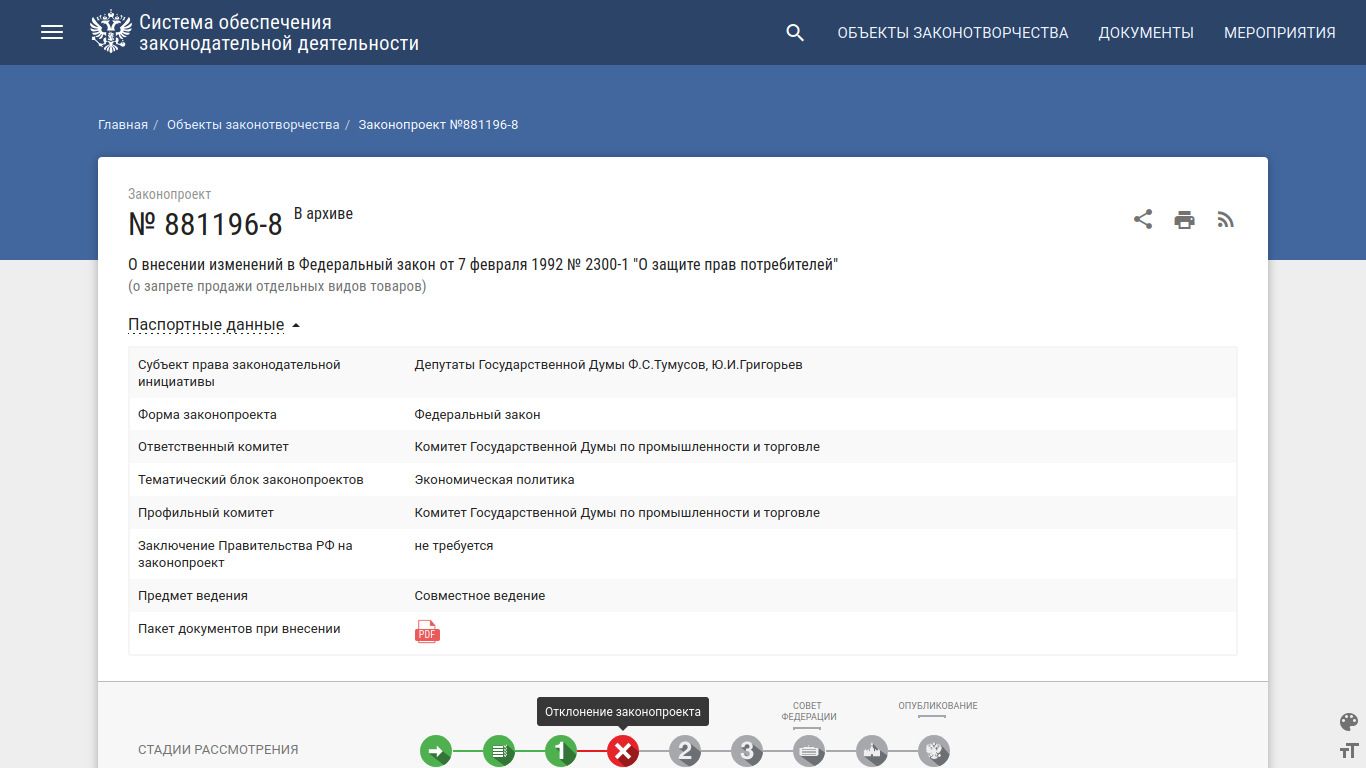Click the text size icon

pos(1348,750)
